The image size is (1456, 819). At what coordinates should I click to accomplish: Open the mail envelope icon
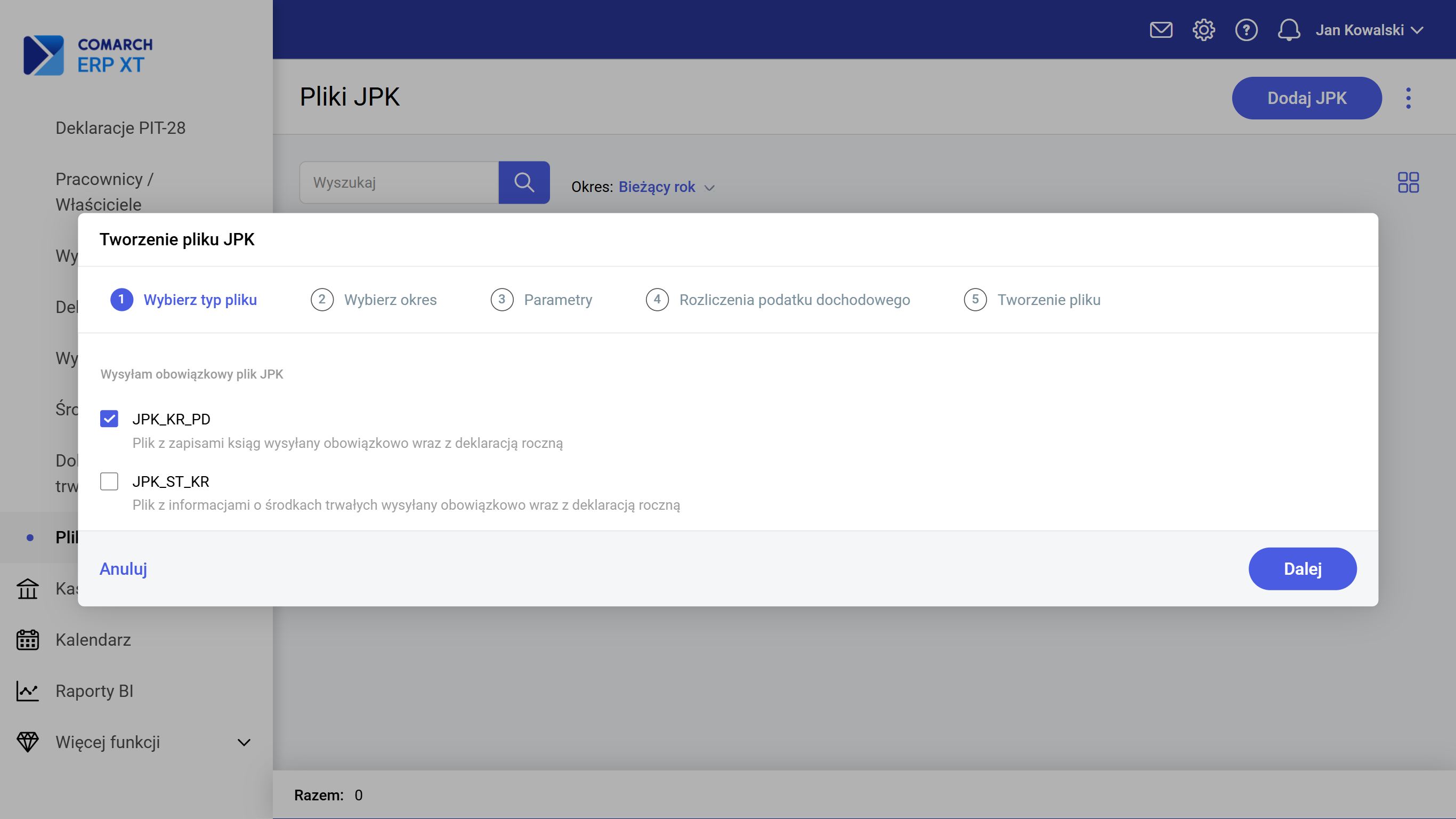click(1161, 30)
